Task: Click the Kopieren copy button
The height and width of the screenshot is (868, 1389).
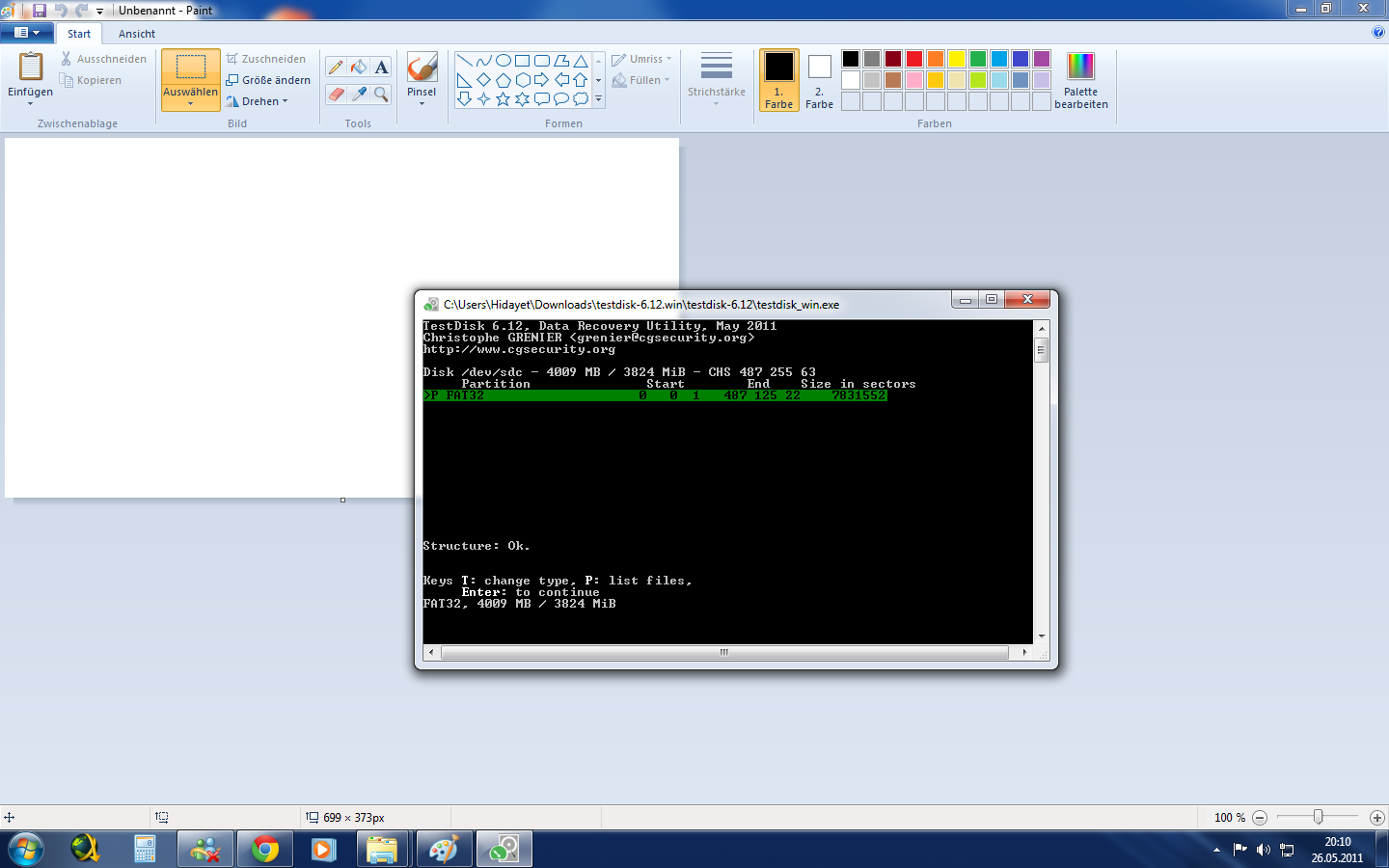Action: coord(92,80)
